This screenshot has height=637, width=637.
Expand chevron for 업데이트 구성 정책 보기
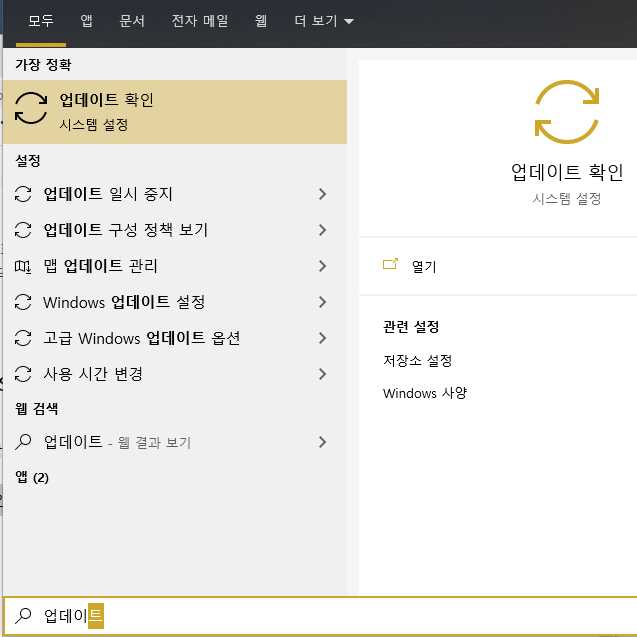coord(323,230)
